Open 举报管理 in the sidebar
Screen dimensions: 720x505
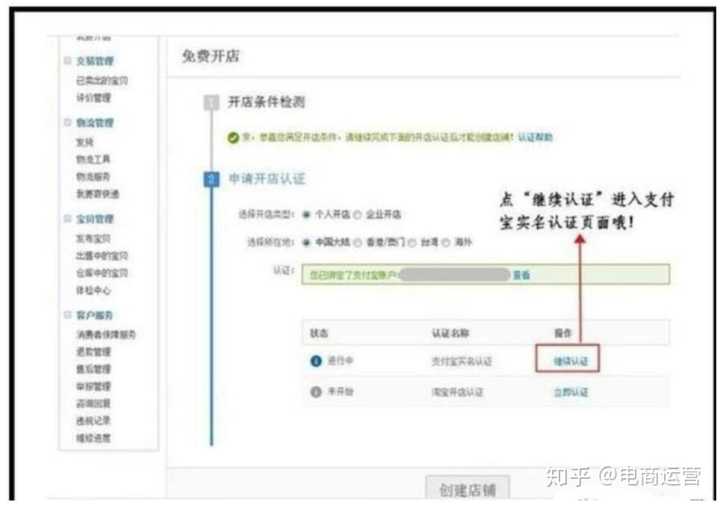94,387
